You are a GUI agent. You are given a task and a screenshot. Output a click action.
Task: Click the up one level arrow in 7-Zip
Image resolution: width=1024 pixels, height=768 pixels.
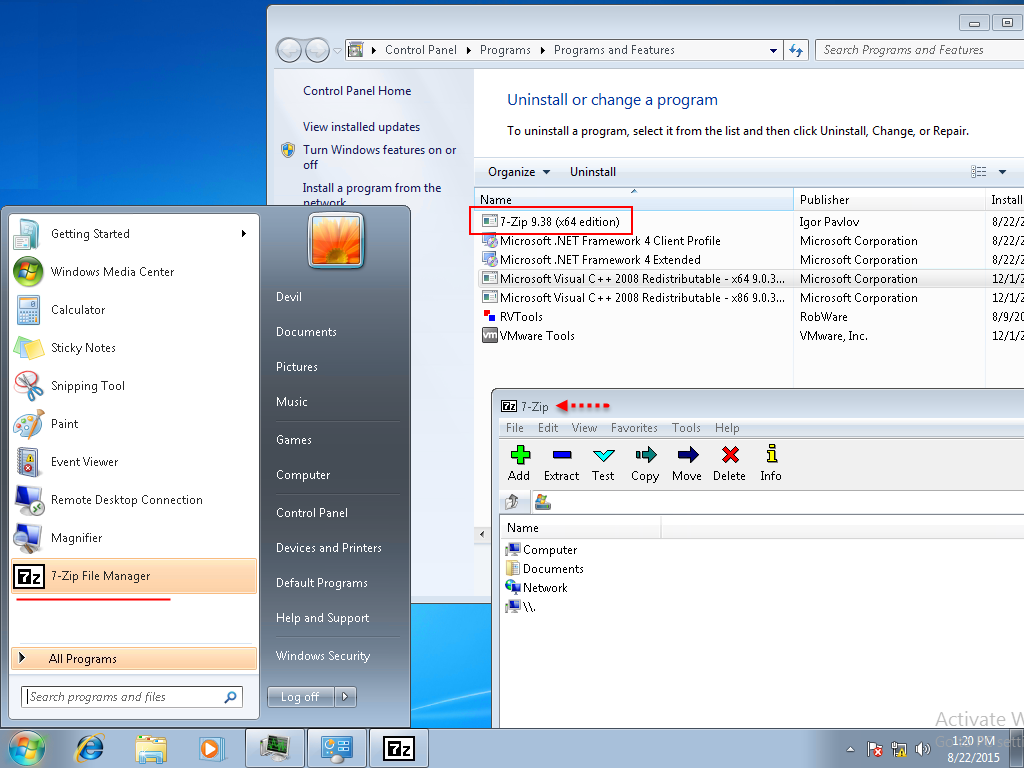tap(510, 501)
